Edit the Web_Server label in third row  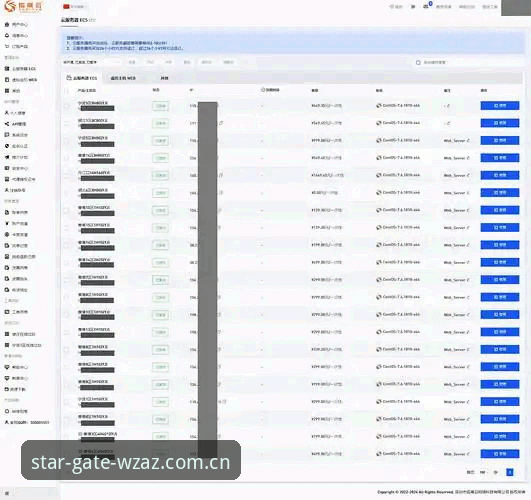click(456, 141)
